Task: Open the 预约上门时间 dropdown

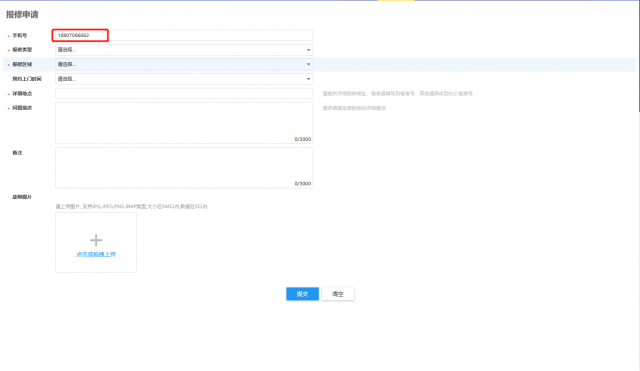Action: [184, 79]
